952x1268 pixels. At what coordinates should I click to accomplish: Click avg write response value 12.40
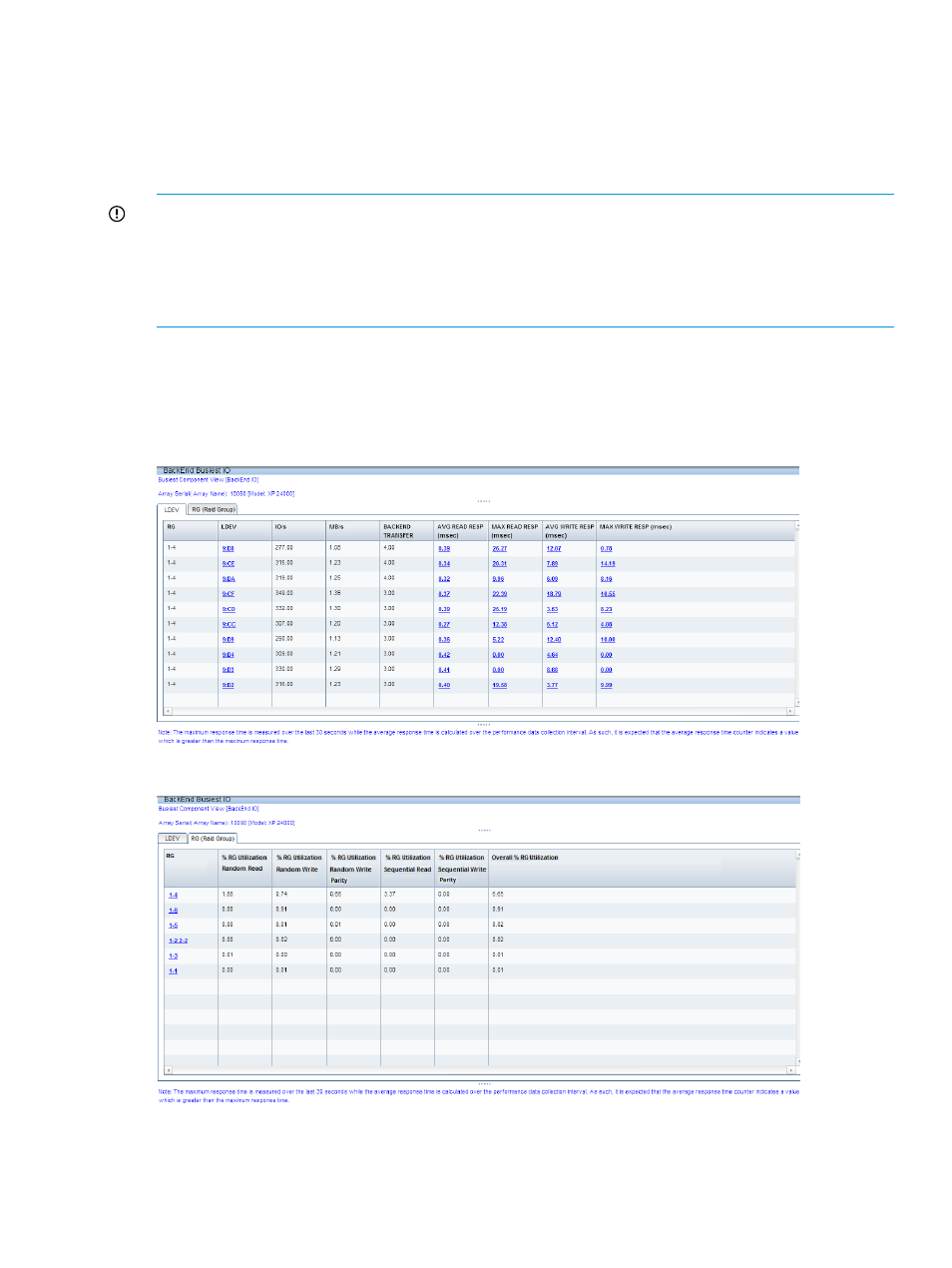(x=553, y=640)
